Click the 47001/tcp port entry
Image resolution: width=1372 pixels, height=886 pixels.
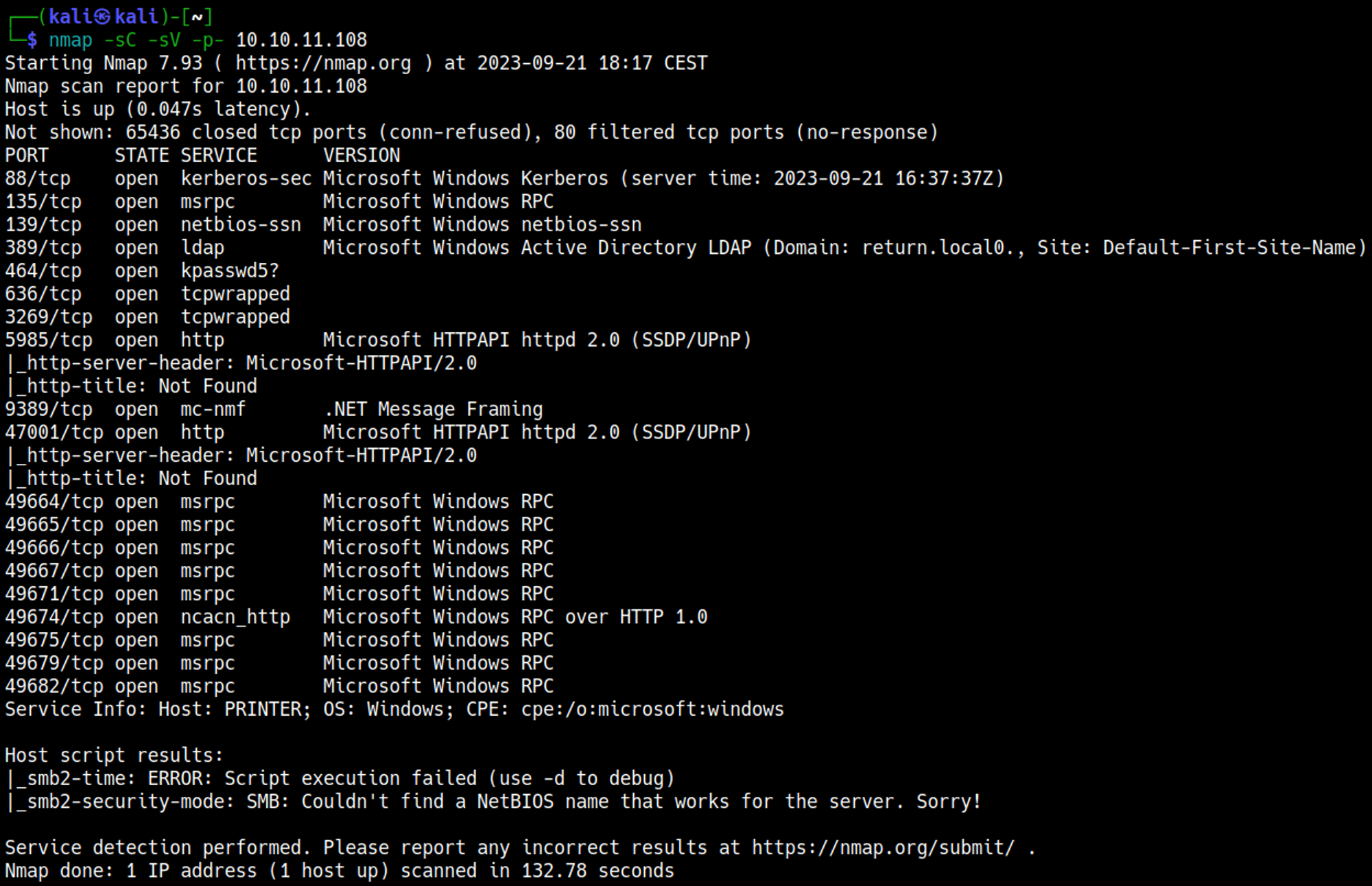click(54, 432)
